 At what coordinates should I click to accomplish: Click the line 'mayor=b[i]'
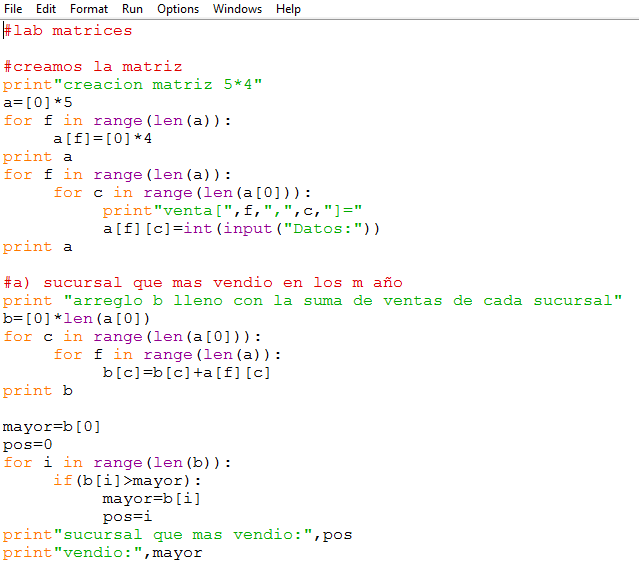pos(152,499)
